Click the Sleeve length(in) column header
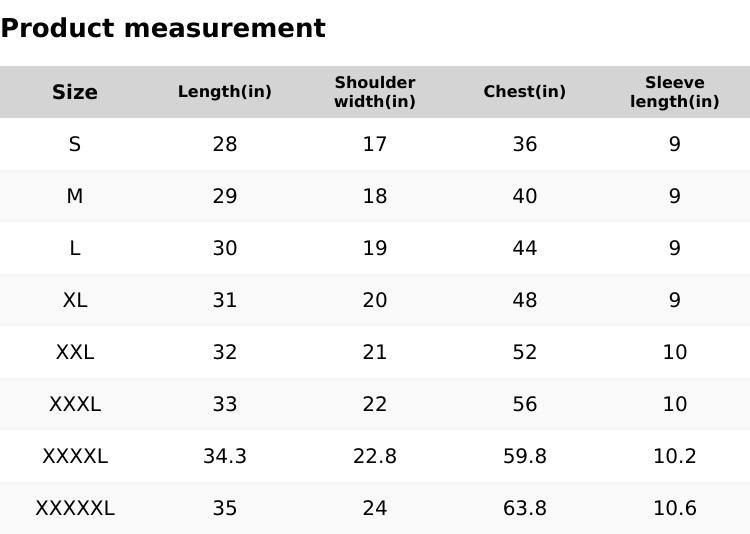 tap(675, 92)
